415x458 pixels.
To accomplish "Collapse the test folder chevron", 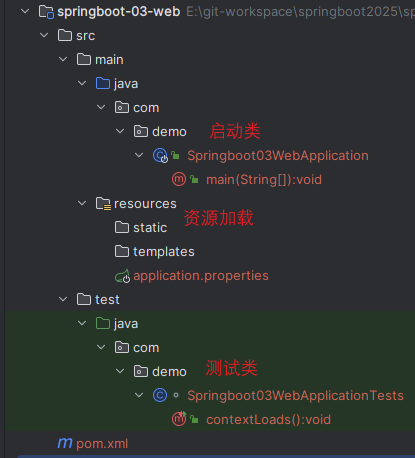I will (x=63, y=299).
